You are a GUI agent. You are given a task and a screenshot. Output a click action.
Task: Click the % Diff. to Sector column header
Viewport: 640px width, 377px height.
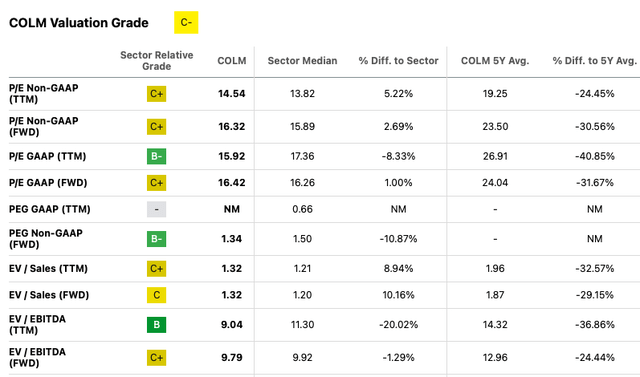coord(398,61)
